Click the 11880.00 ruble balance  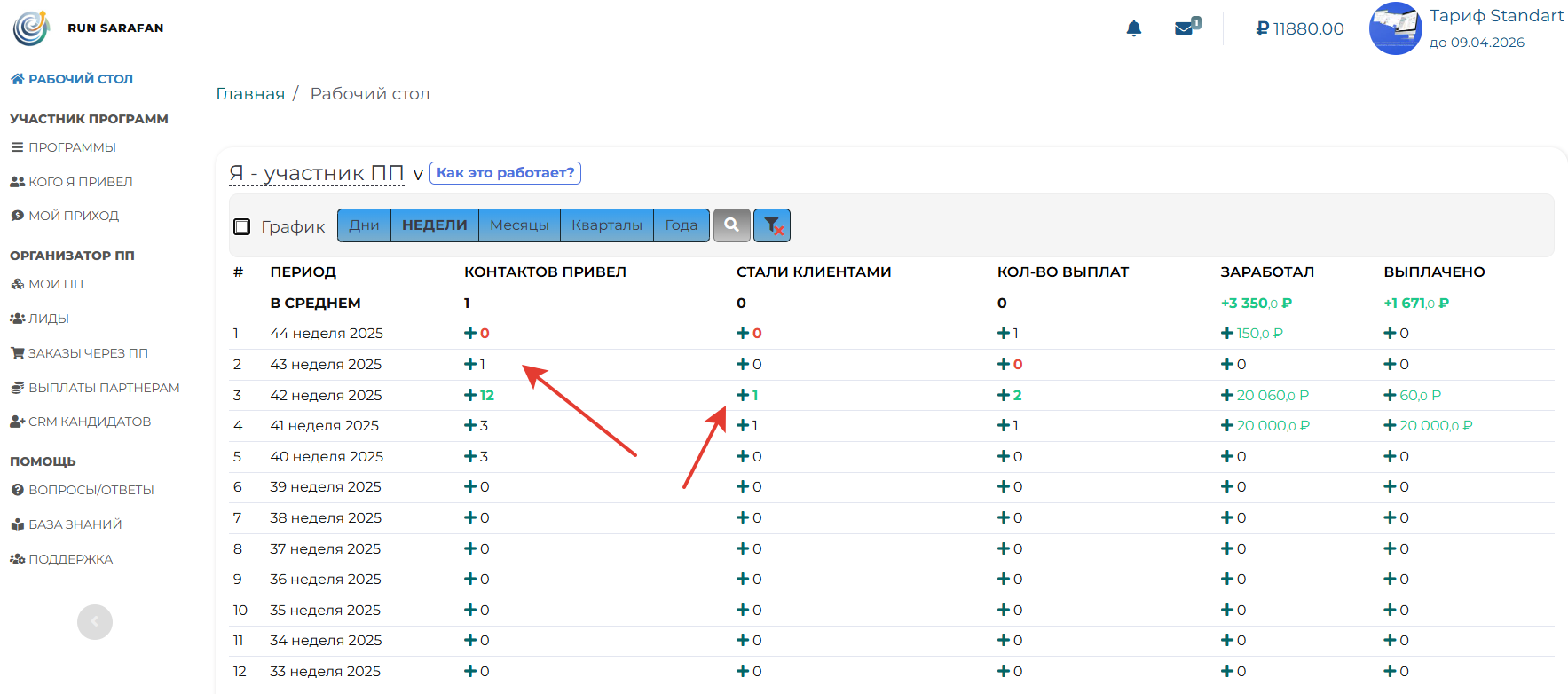[x=1300, y=29]
